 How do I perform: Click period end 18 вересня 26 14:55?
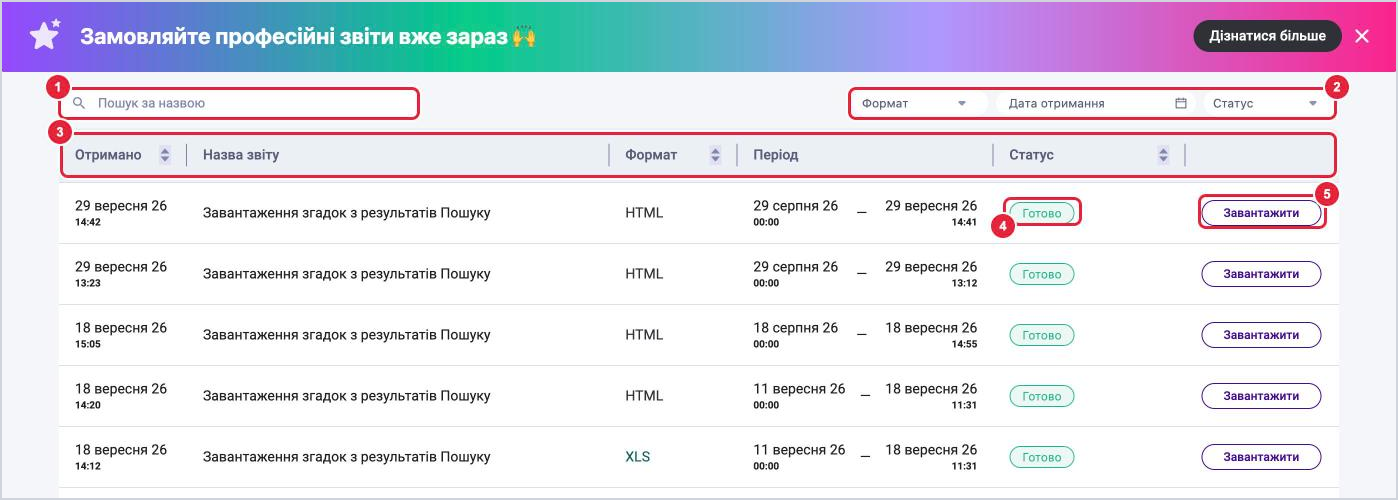tap(931, 335)
